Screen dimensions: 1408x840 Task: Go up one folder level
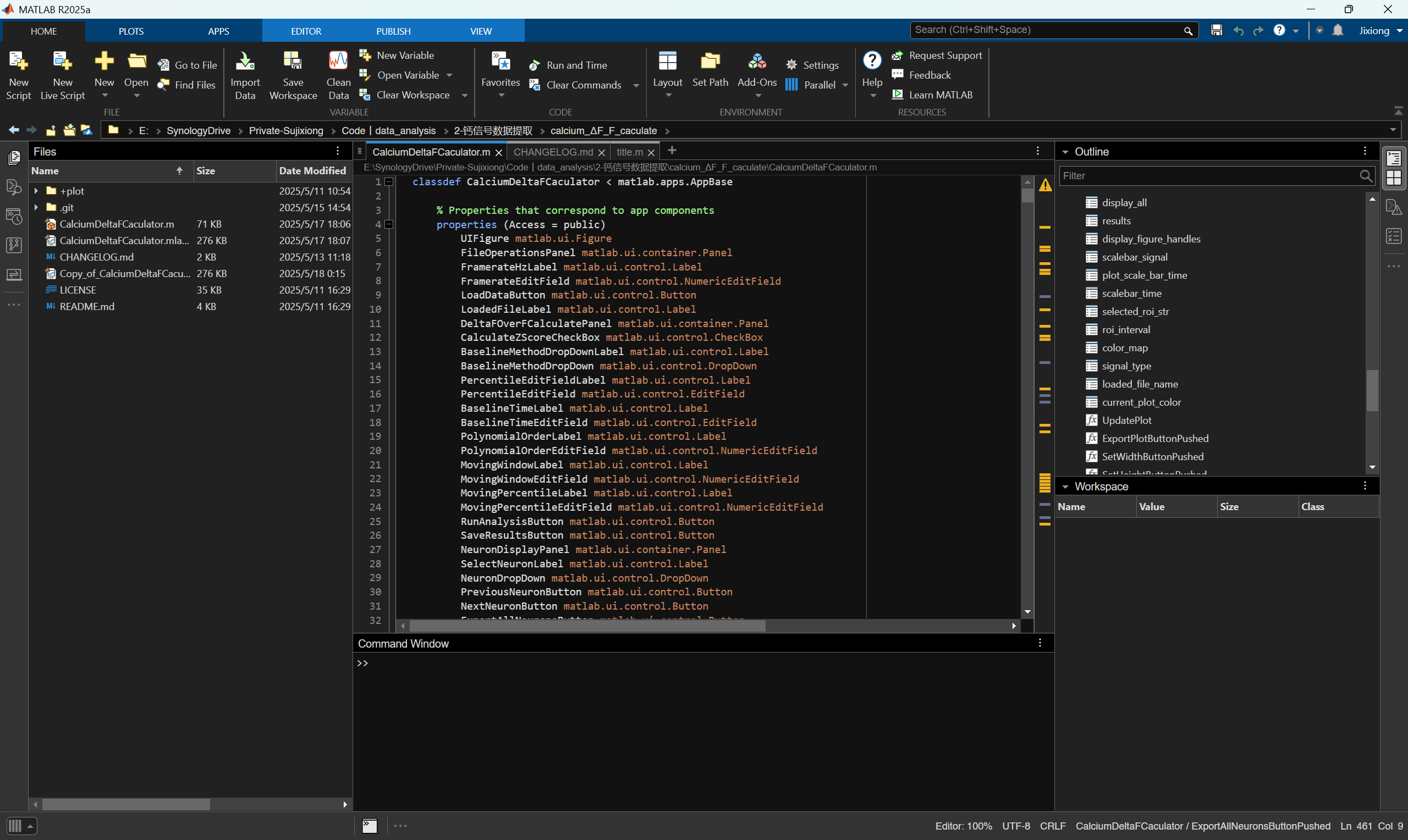pyautogui.click(x=51, y=130)
